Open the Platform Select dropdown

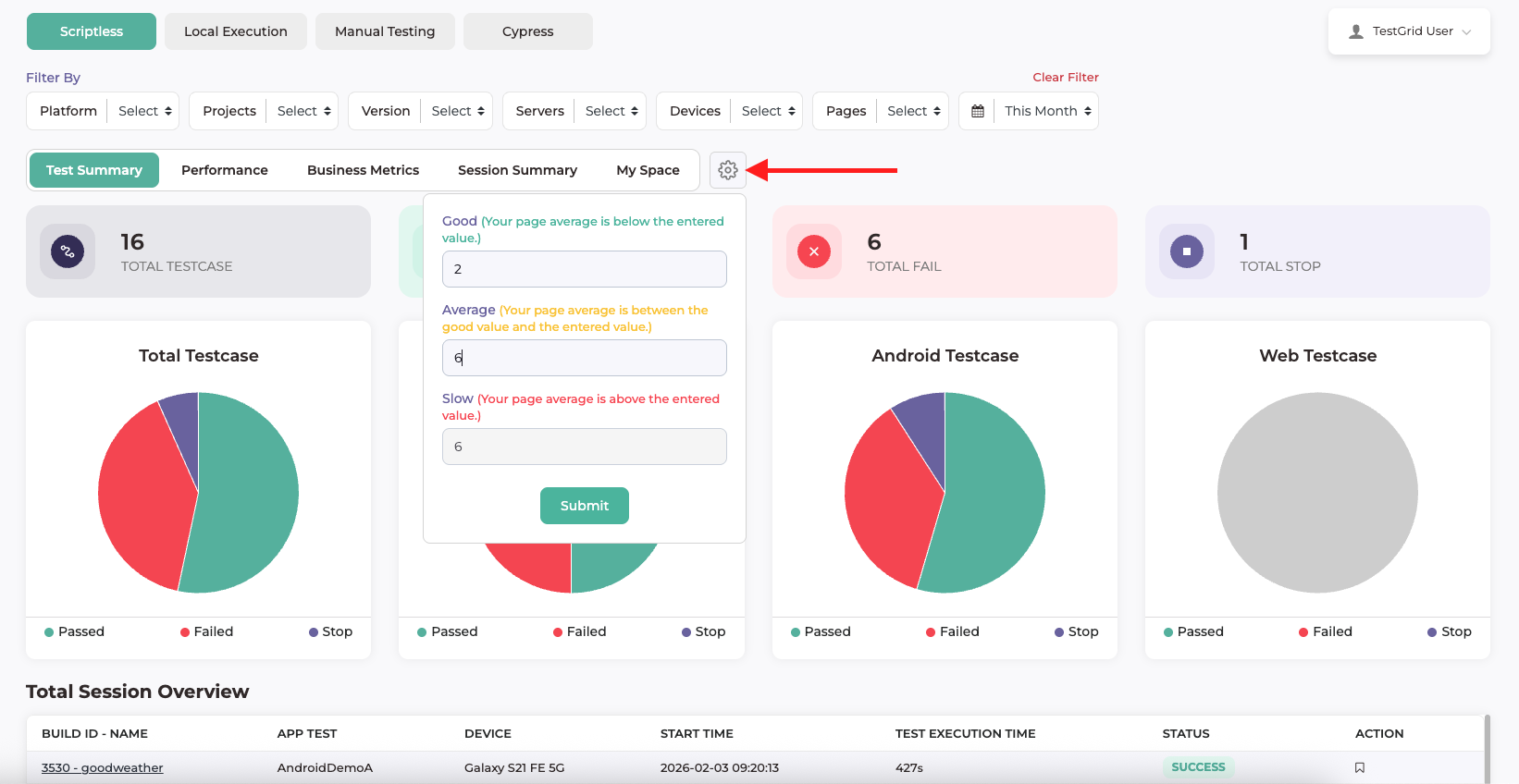[x=145, y=111]
